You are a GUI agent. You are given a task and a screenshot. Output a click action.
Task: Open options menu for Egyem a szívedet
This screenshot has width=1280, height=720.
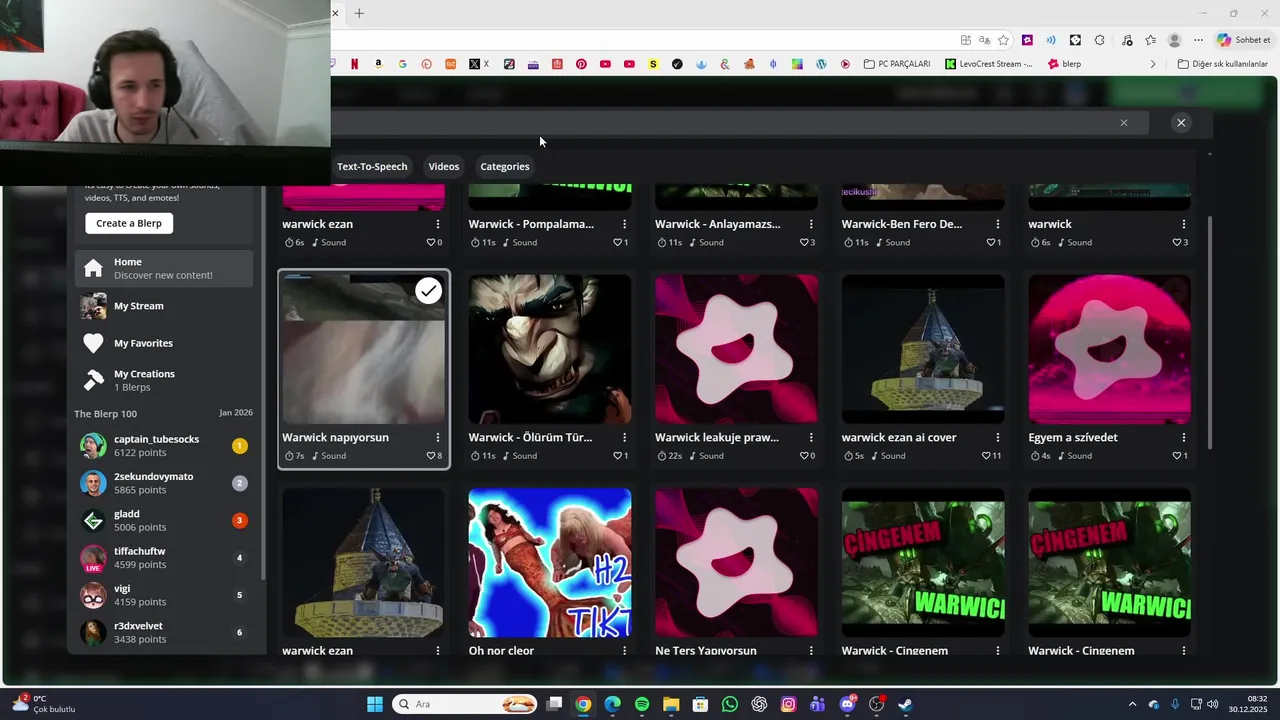[1184, 437]
